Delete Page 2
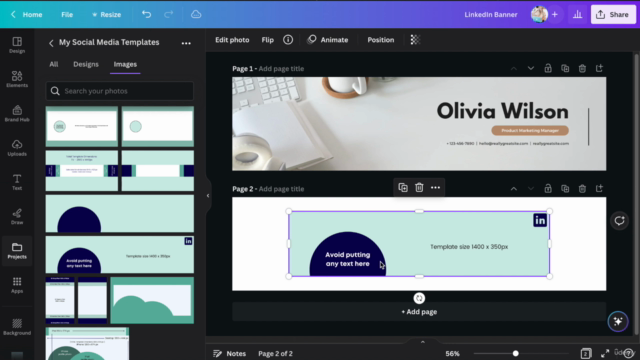Viewport: 640px width, 360px height. 582,189
